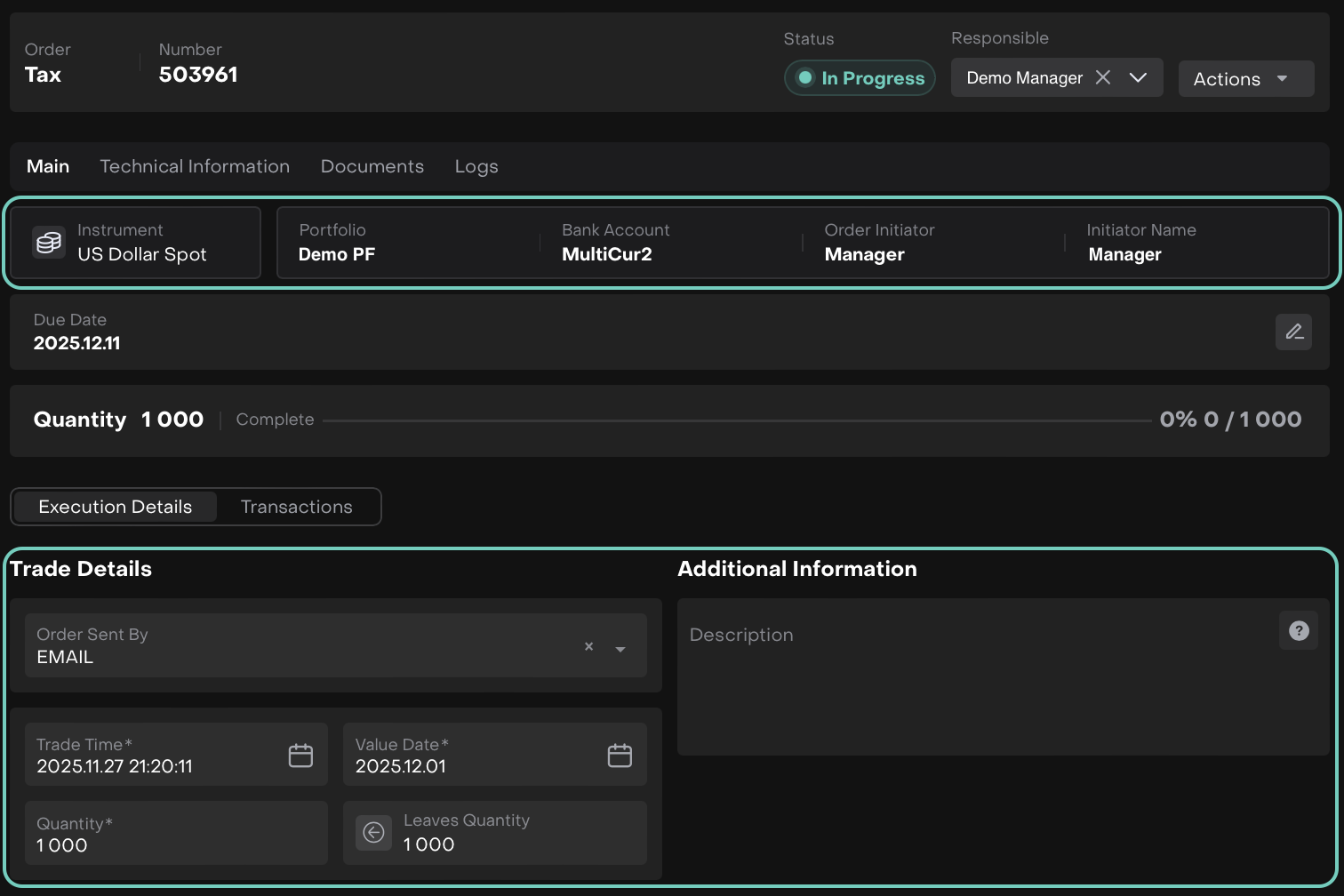Switch to Transactions view
The height and width of the screenshot is (896, 1344).
click(x=297, y=507)
